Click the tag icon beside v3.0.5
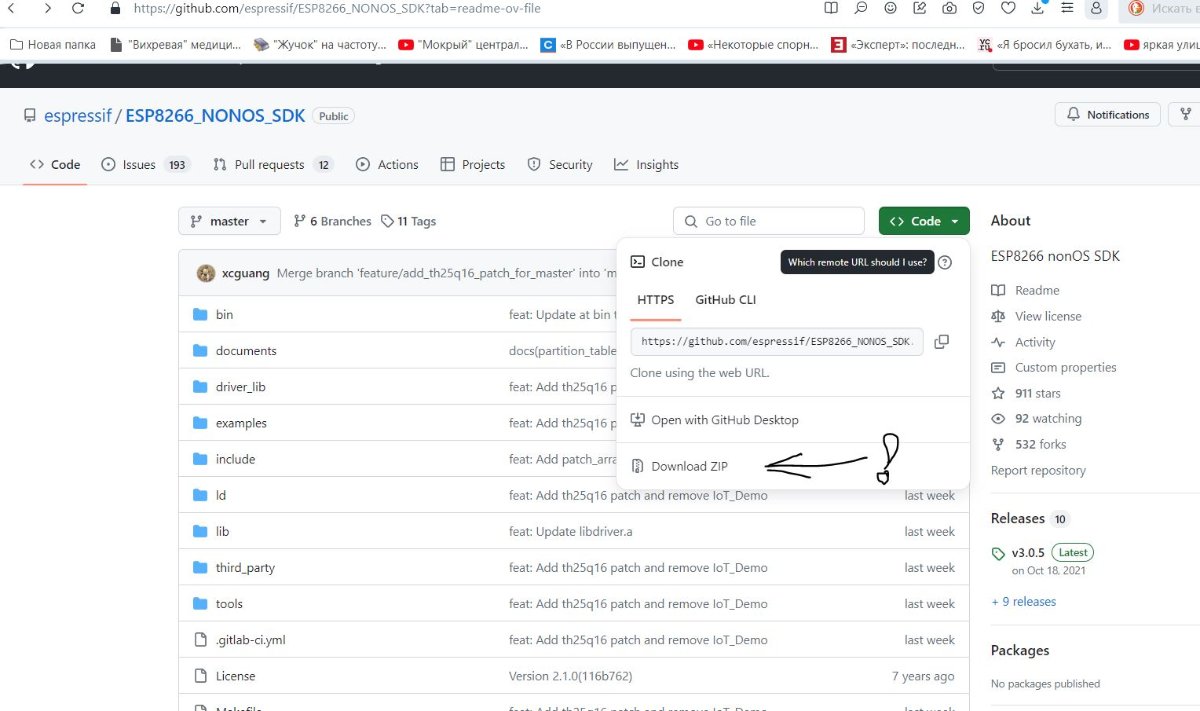The width and height of the screenshot is (1200, 711). click(x=998, y=553)
